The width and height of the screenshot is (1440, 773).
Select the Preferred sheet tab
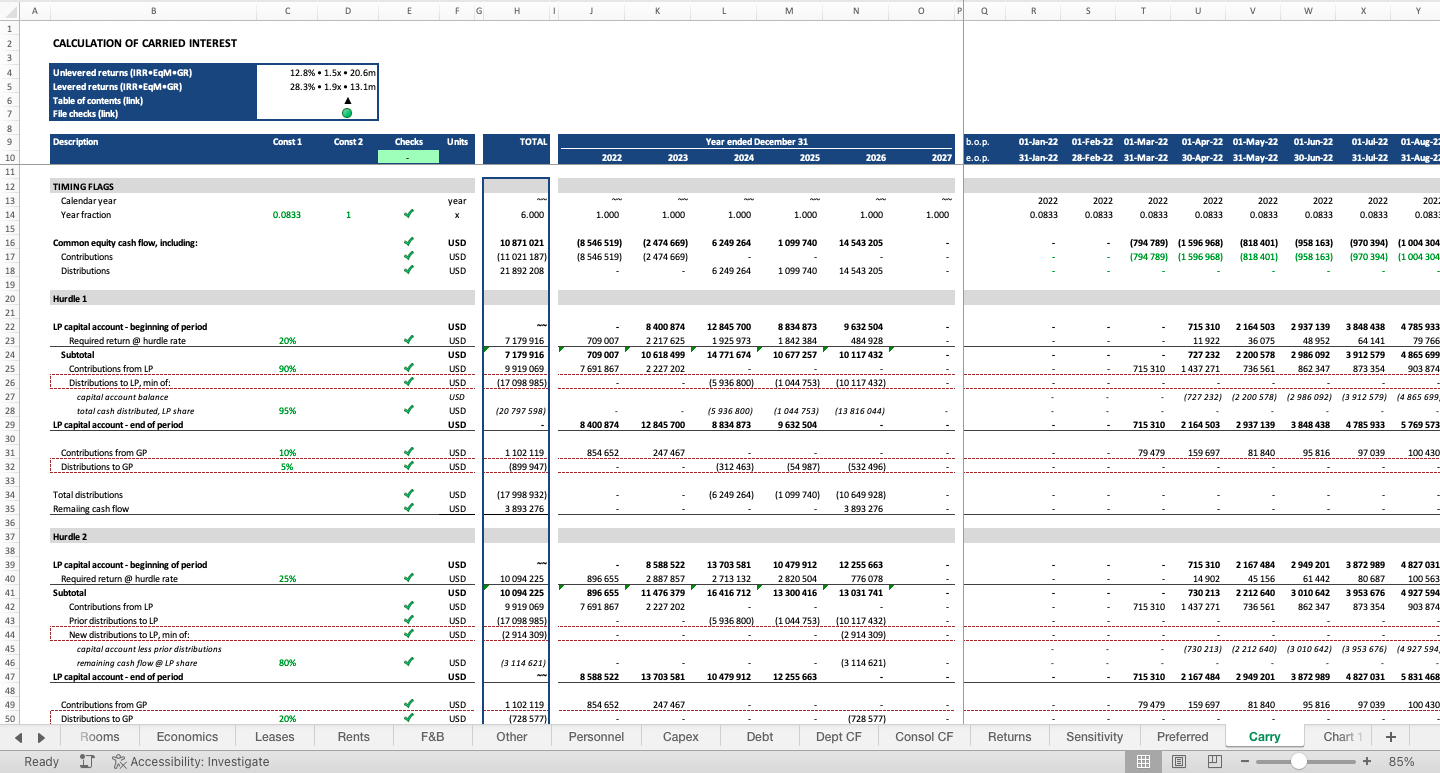pyautogui.click(x=1183, y=737)
